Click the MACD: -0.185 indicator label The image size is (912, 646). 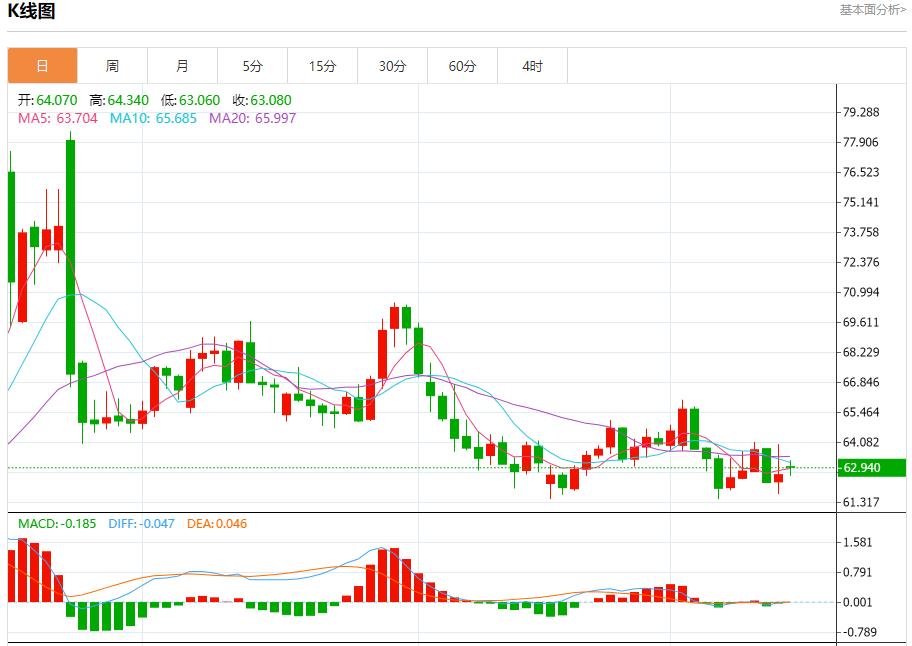pos(53,524)
